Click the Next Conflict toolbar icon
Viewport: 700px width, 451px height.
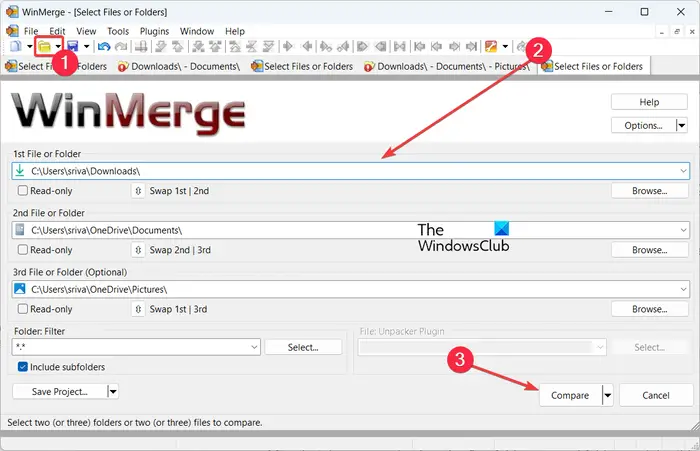tap(198, 46)
